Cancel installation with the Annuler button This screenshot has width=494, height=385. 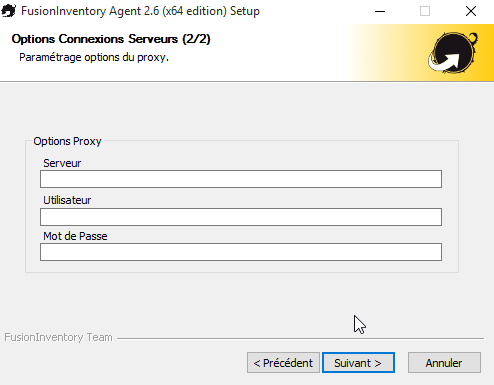click(444, 363)
